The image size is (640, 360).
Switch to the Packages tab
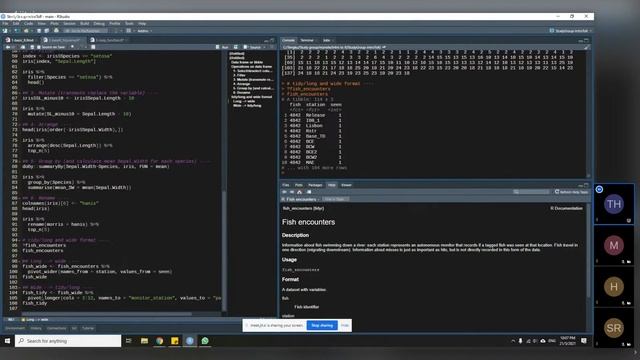pyautogui.click(x=315, y=185)
